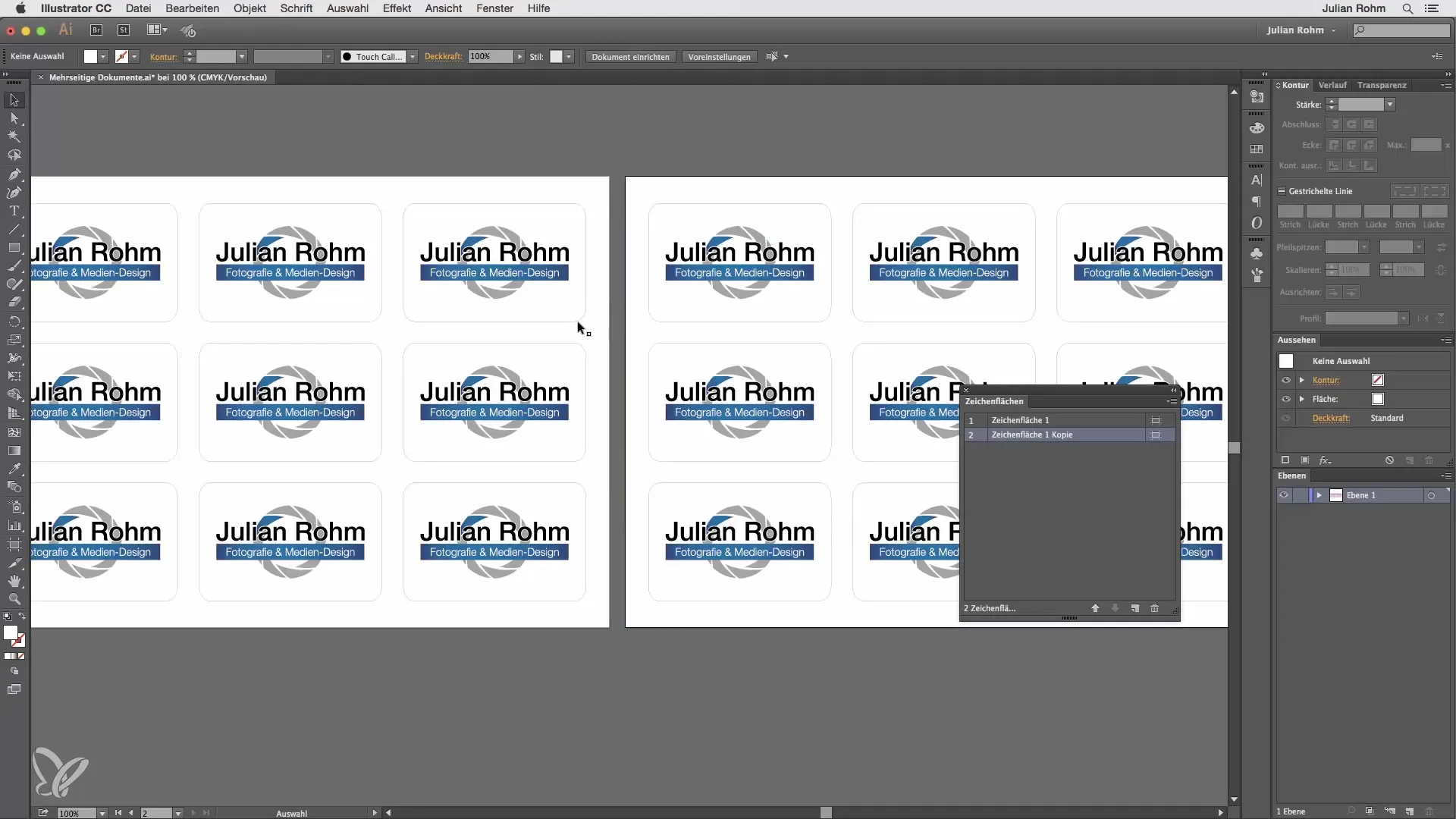Viewport: 1456px width, 819px height.
Task: Open Zeichenflächen panel flyout menu
Action: pos(1172,401)
